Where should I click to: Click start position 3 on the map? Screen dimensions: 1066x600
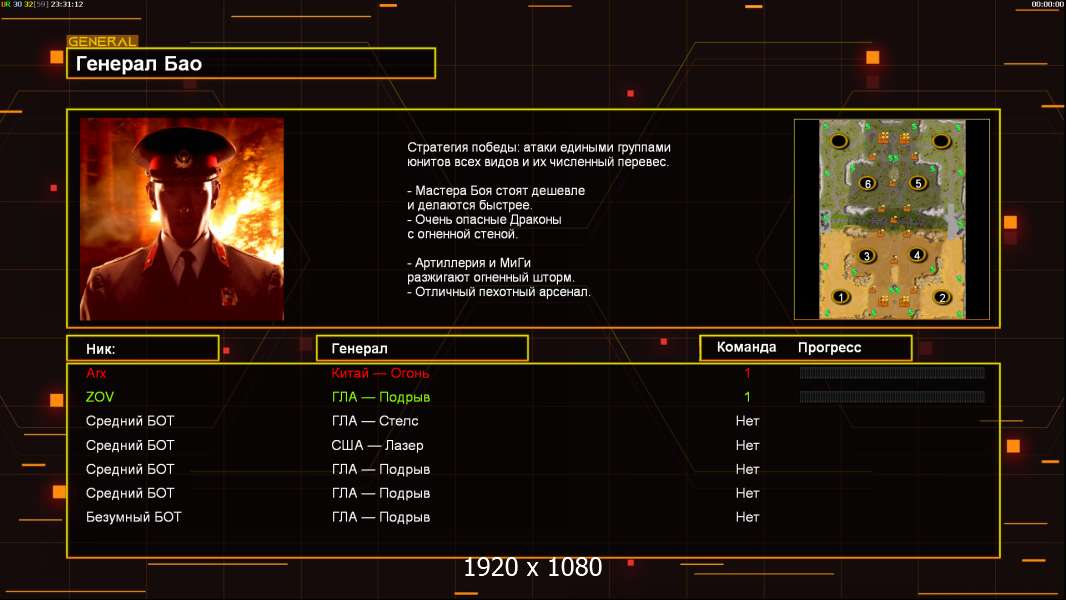point(866,256)
